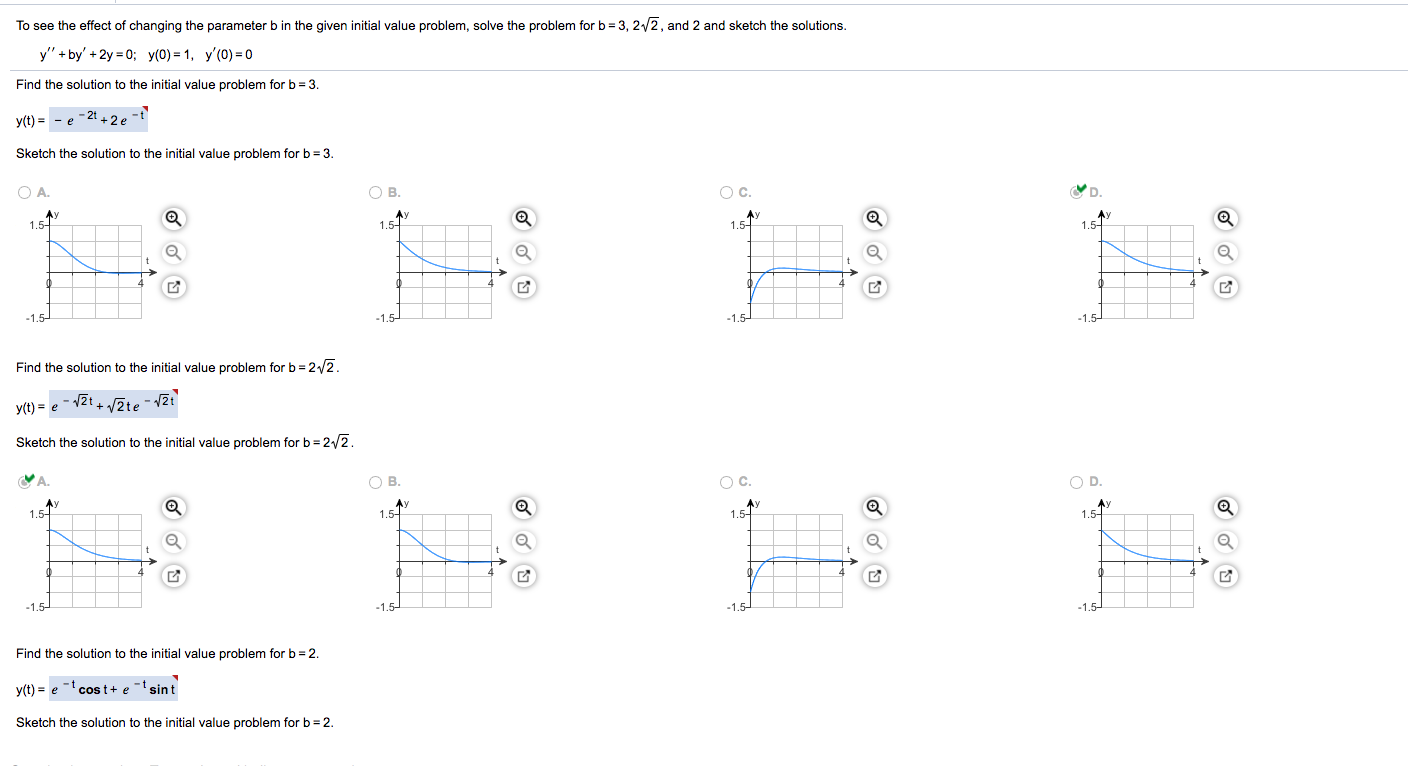Open option A's graph in a new window for b=3

(173, 288)
